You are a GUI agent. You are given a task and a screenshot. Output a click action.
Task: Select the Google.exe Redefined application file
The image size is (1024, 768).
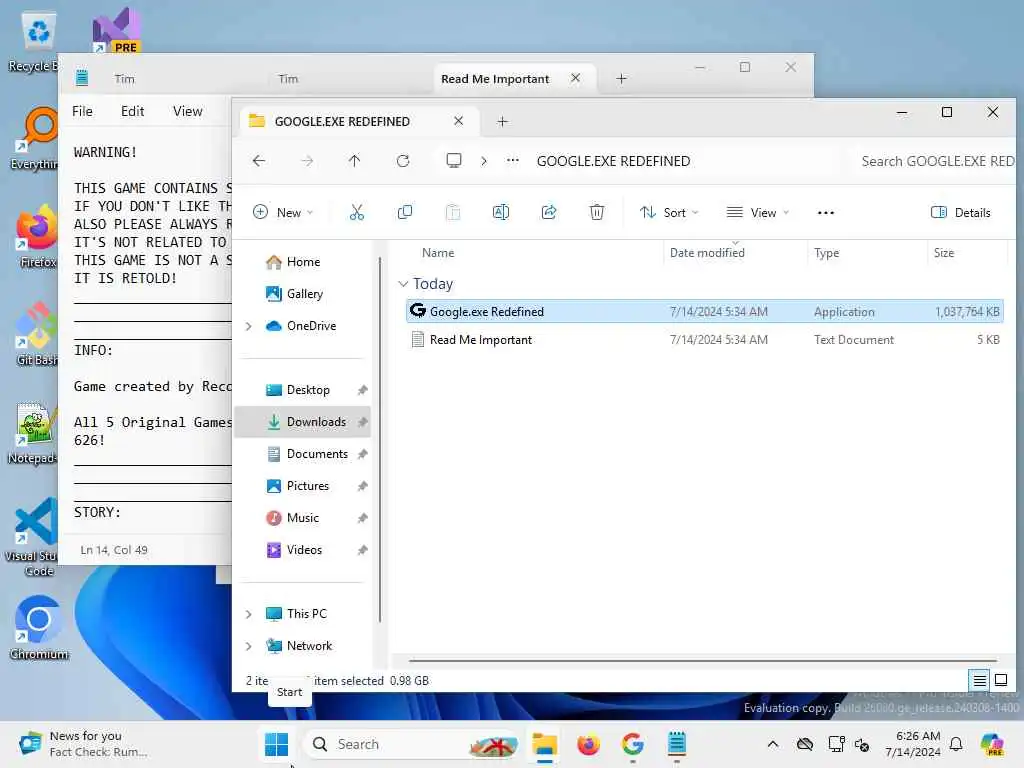(x=705, y=312)
